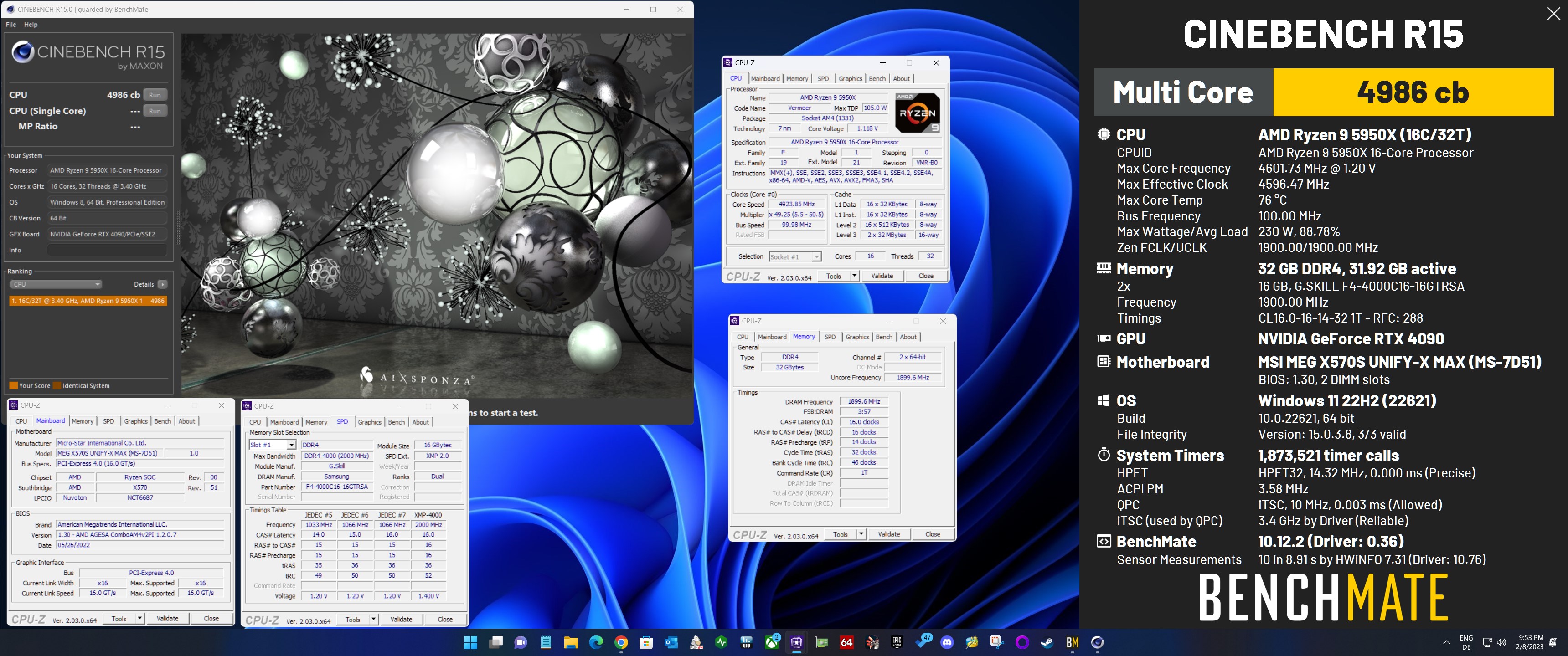This screenshot has height=656, width=1568.
Task: Open the AIDA64 red 64 taskbar icon
Action: pyautogui.click(x=847, y=642)
